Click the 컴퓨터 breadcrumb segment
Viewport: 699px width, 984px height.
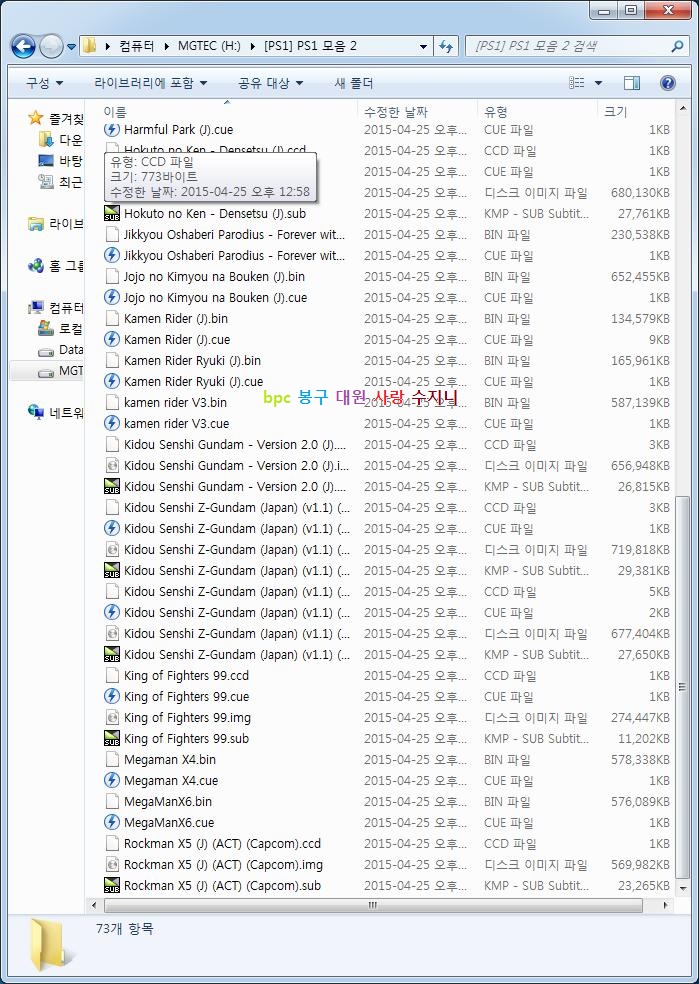coord(137,46)
